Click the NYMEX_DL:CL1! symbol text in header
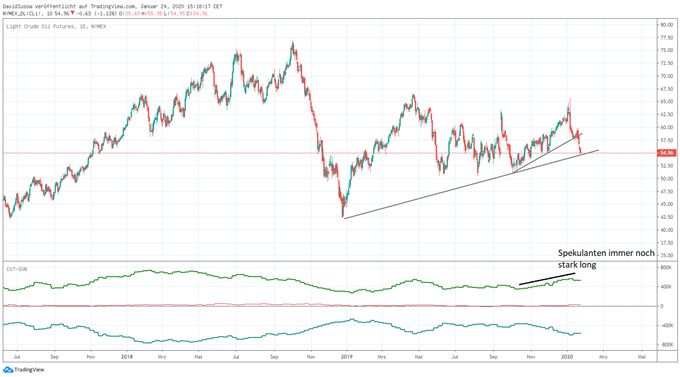Screen dimensions: 680x377 pyautogui.click(x=23, y=13)
